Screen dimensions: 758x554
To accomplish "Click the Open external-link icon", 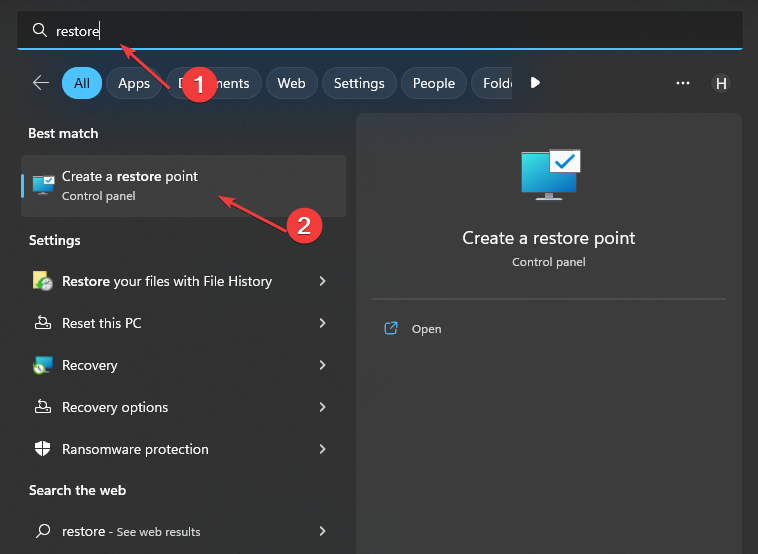I will click(391, 328).
